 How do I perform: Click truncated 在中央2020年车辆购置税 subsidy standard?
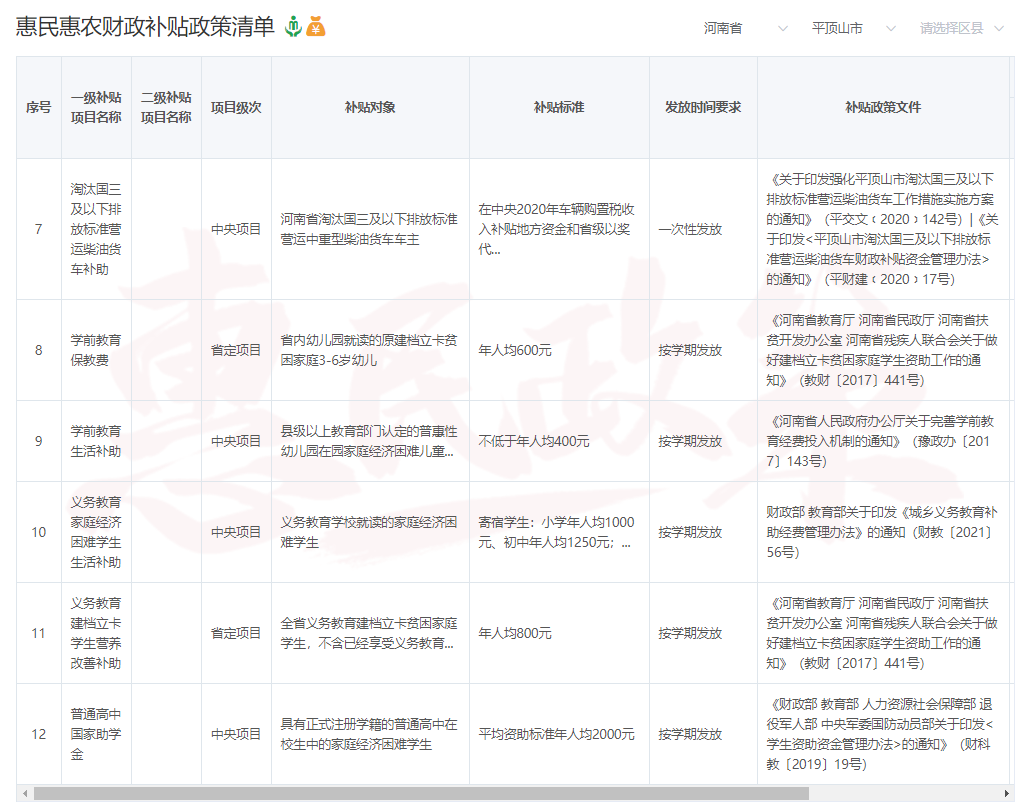(x=557, y=229)
